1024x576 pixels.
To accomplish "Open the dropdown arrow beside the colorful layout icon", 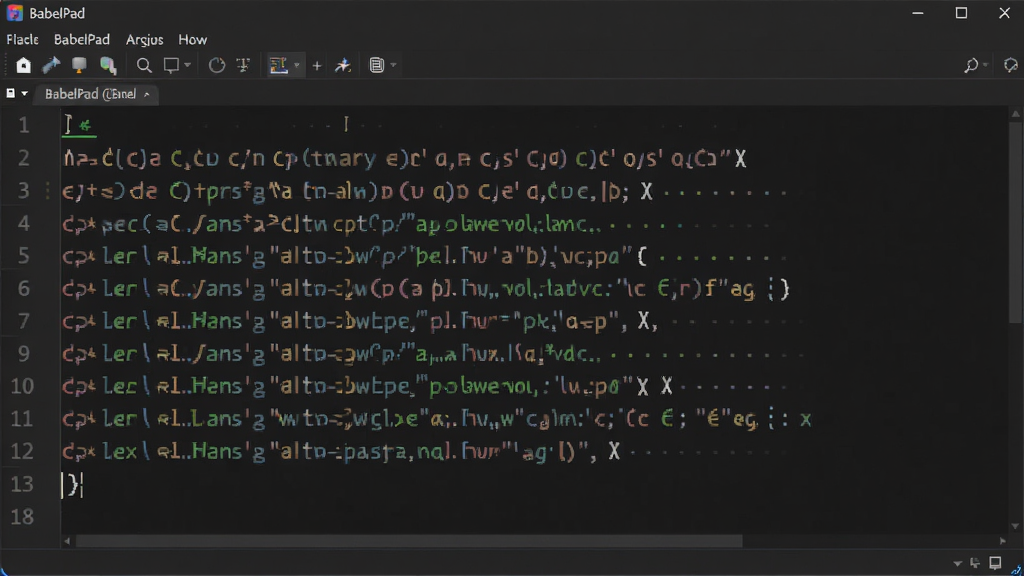I will pyautogui.click(x=296, y=65).
